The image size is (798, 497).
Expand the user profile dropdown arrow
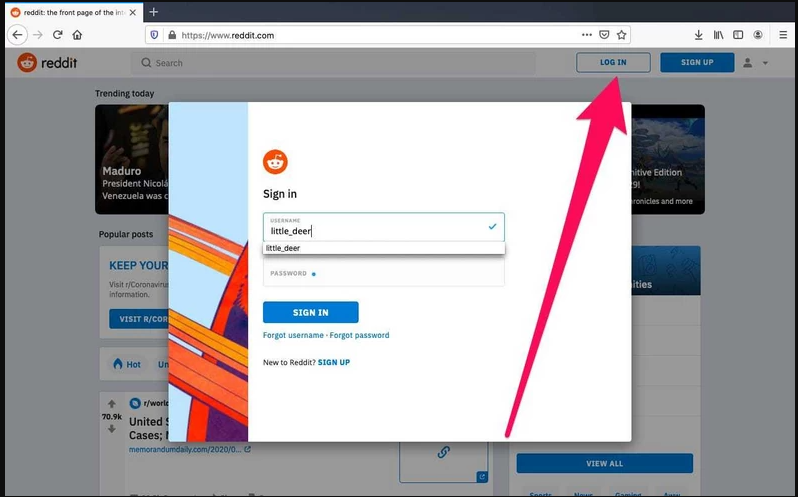766,63
